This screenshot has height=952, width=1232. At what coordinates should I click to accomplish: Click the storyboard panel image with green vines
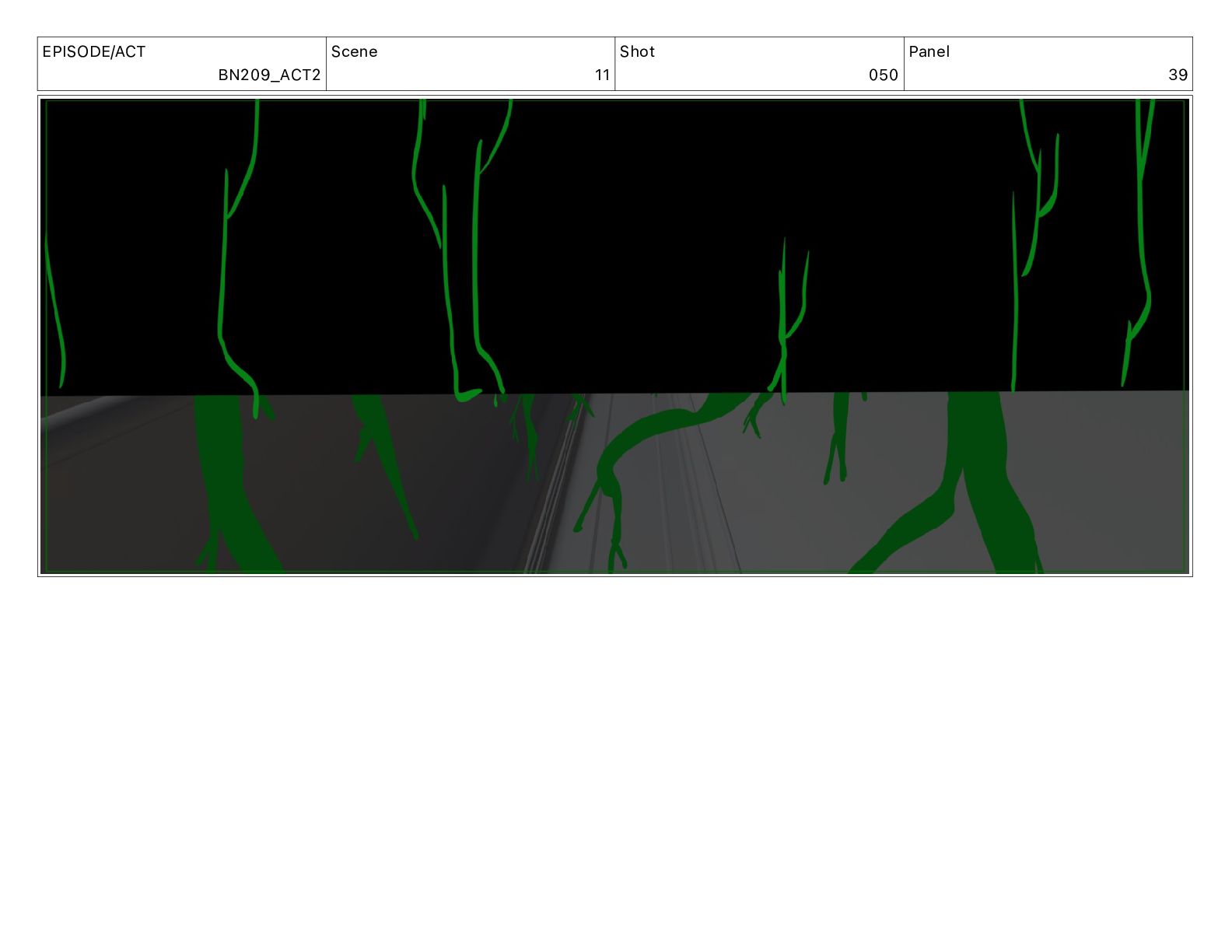pos(614,336)
